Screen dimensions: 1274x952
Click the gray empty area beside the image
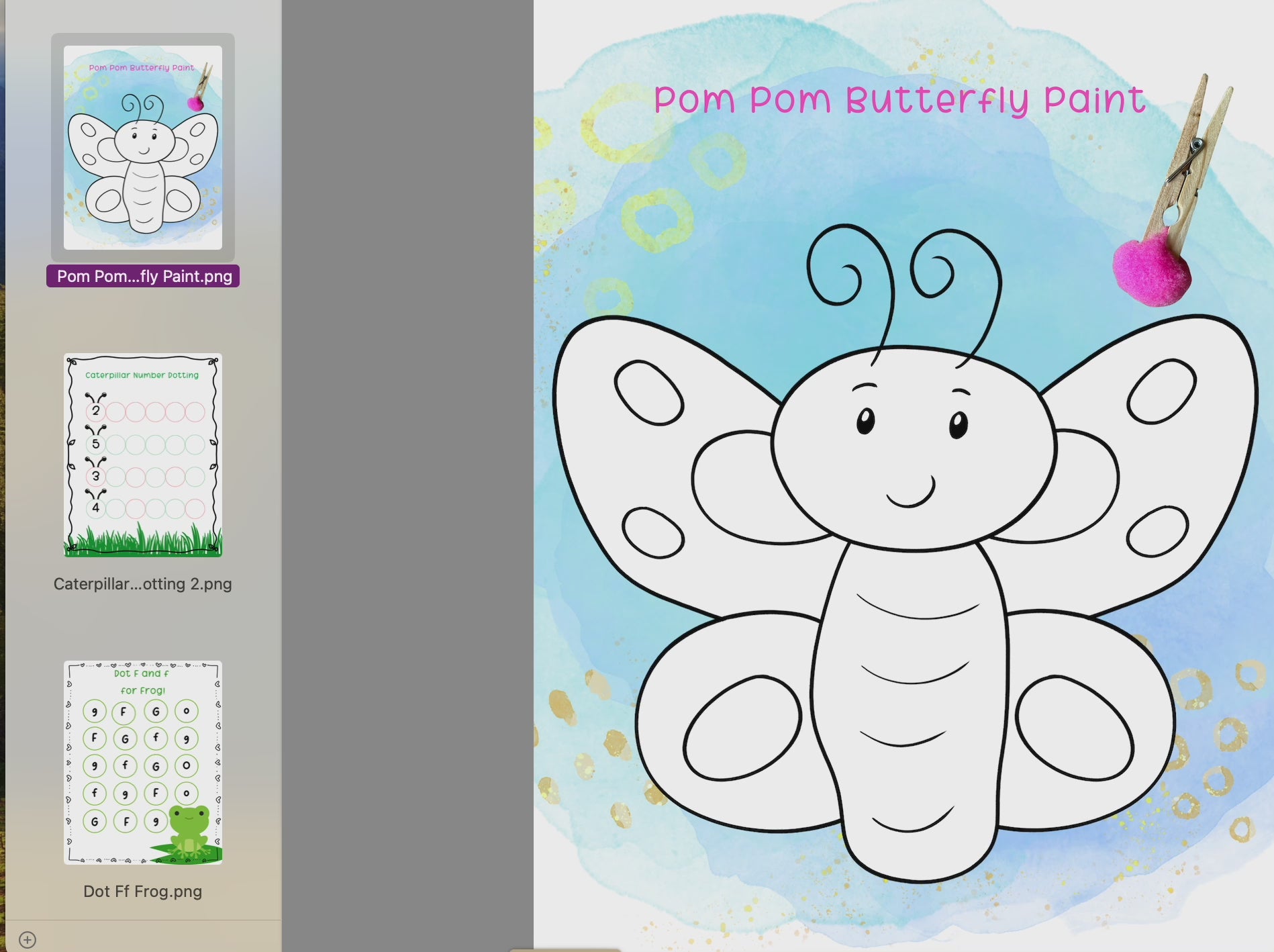point(407,470)
